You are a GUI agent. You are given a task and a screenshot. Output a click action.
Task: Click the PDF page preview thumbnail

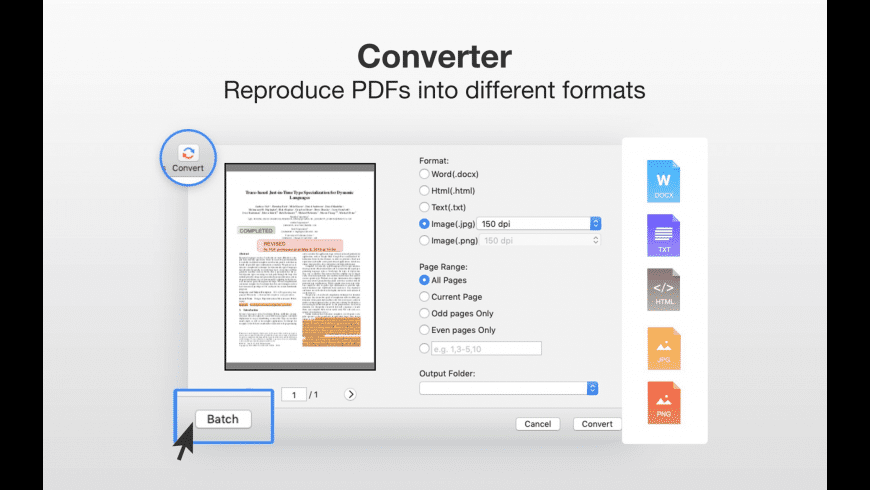[300, 267]
